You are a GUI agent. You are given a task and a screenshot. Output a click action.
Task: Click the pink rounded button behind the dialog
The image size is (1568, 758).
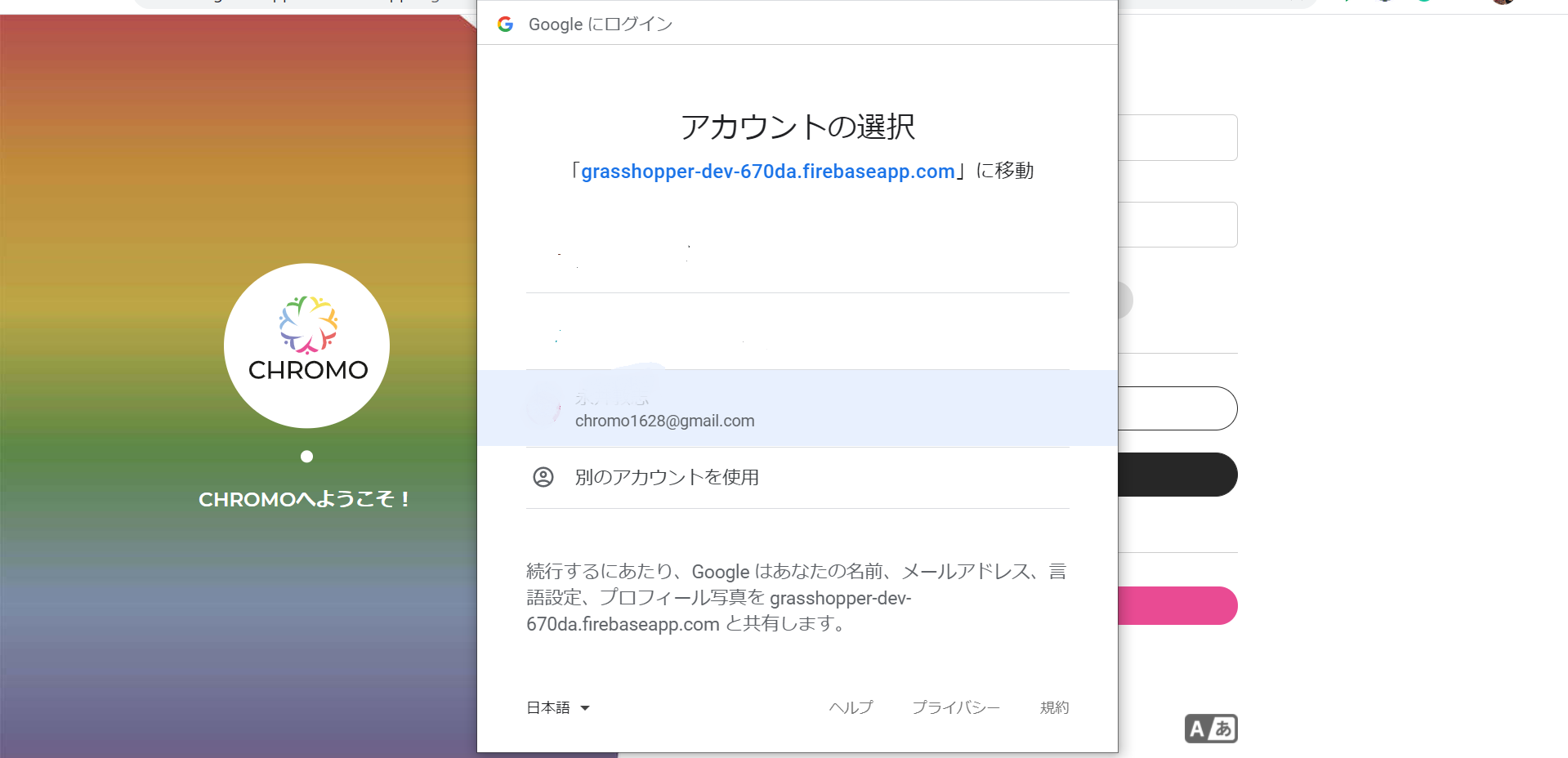click(x=1181, y=605)
